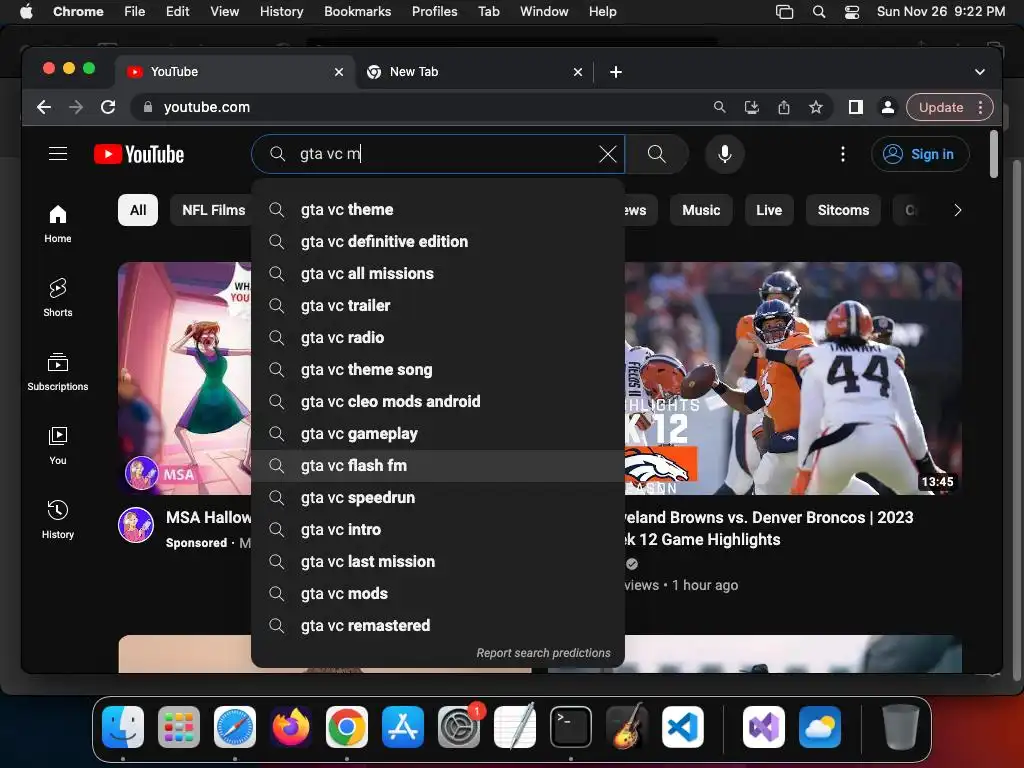
Task: Open the Browns vs. Broncos highlights thumbnail
Action: (793, 378)
